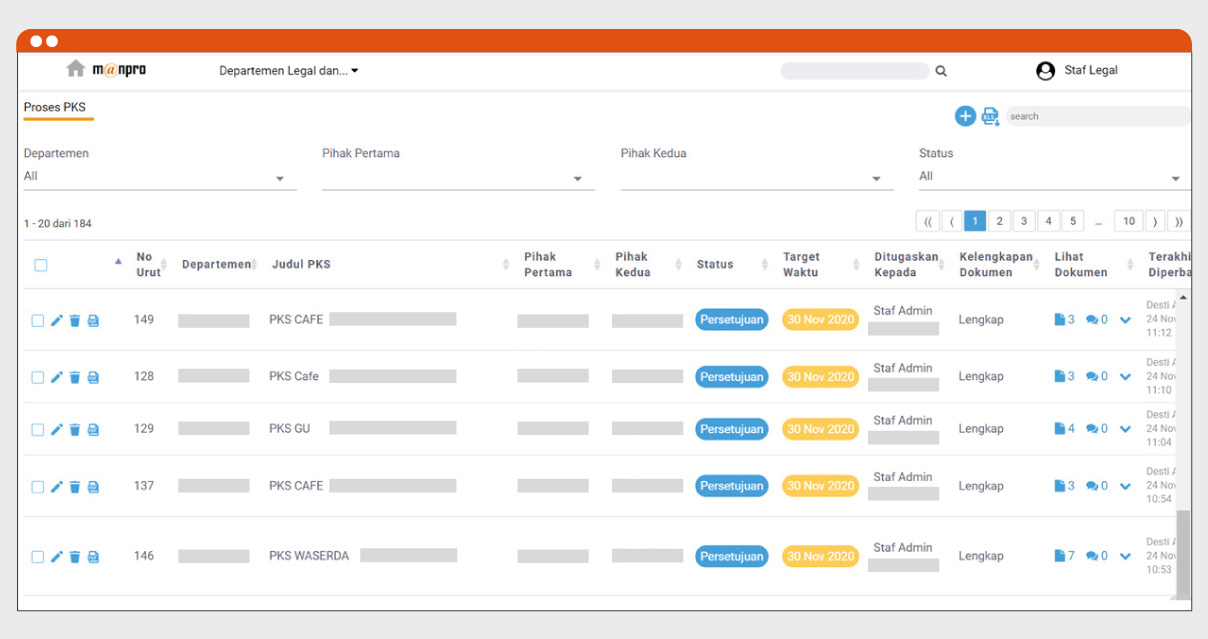Screen dimensions: 1208x639
Task: Check the checkbox for row 128
Action: [38, 377]
